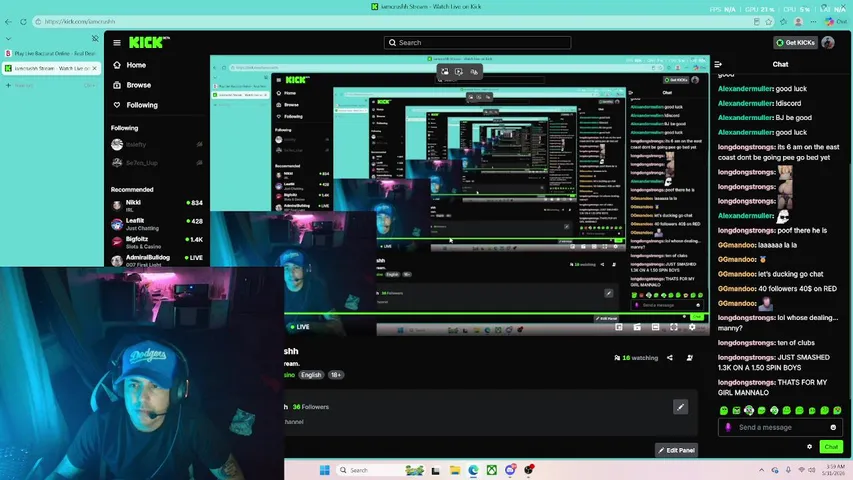Open video player settings gear
Image resolution: width=853 pixels, height=480 pixels.
point(692,327)
